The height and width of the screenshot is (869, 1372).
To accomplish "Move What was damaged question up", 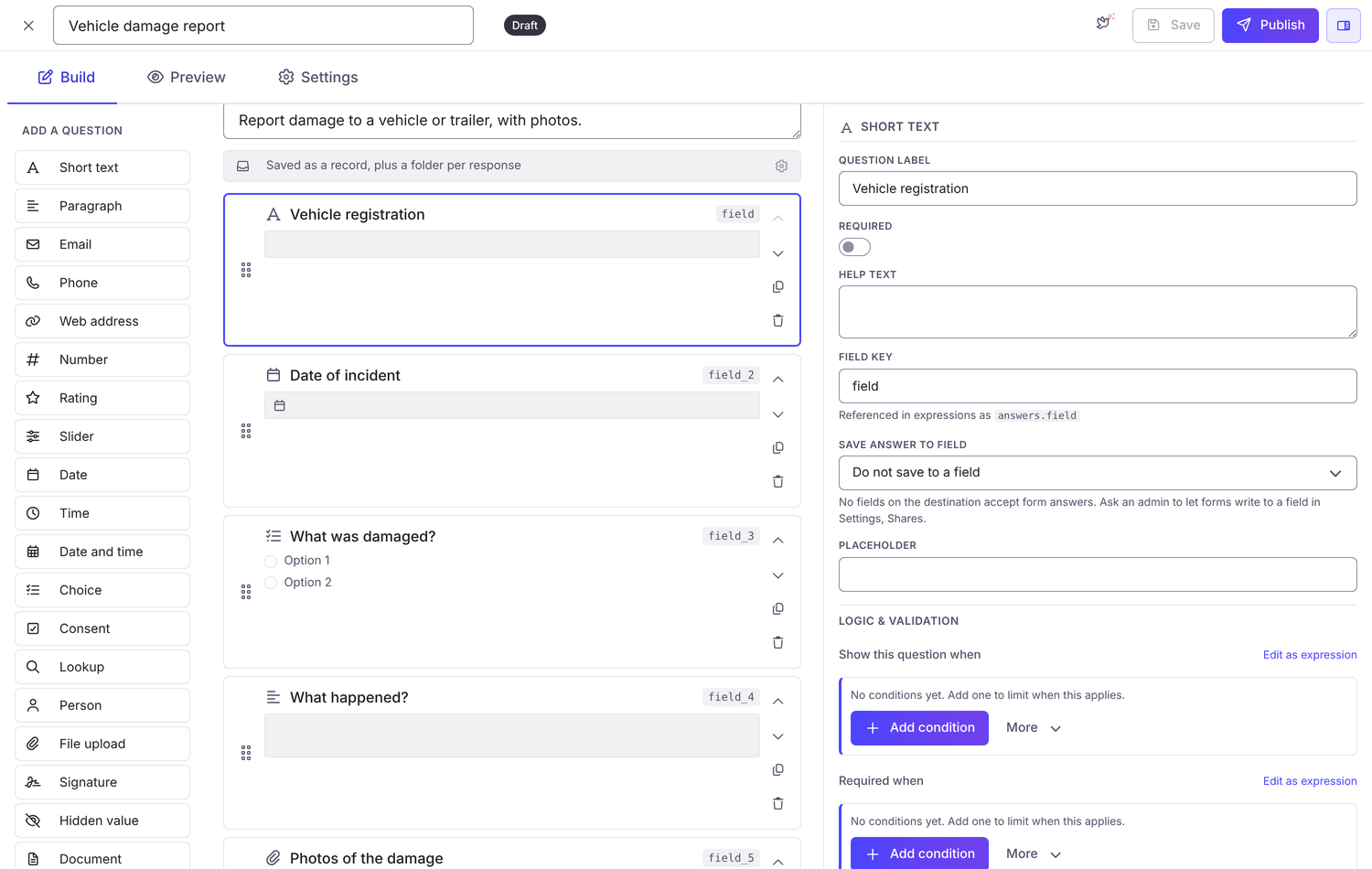I will (778, 540).
